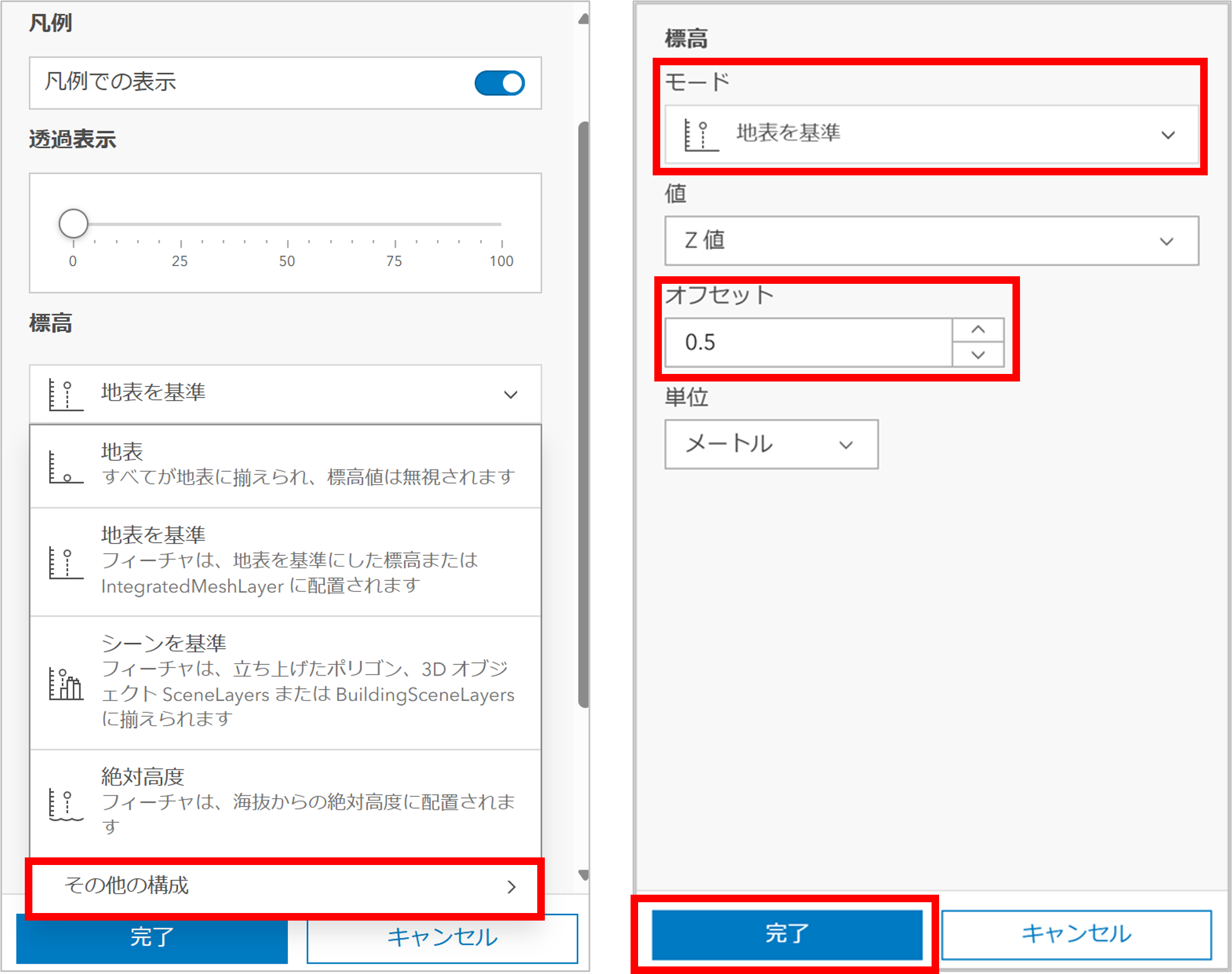Screen dimensions: 1232x974
Task: Click the scrollbar down arrow in left panel
Action: 583,875
